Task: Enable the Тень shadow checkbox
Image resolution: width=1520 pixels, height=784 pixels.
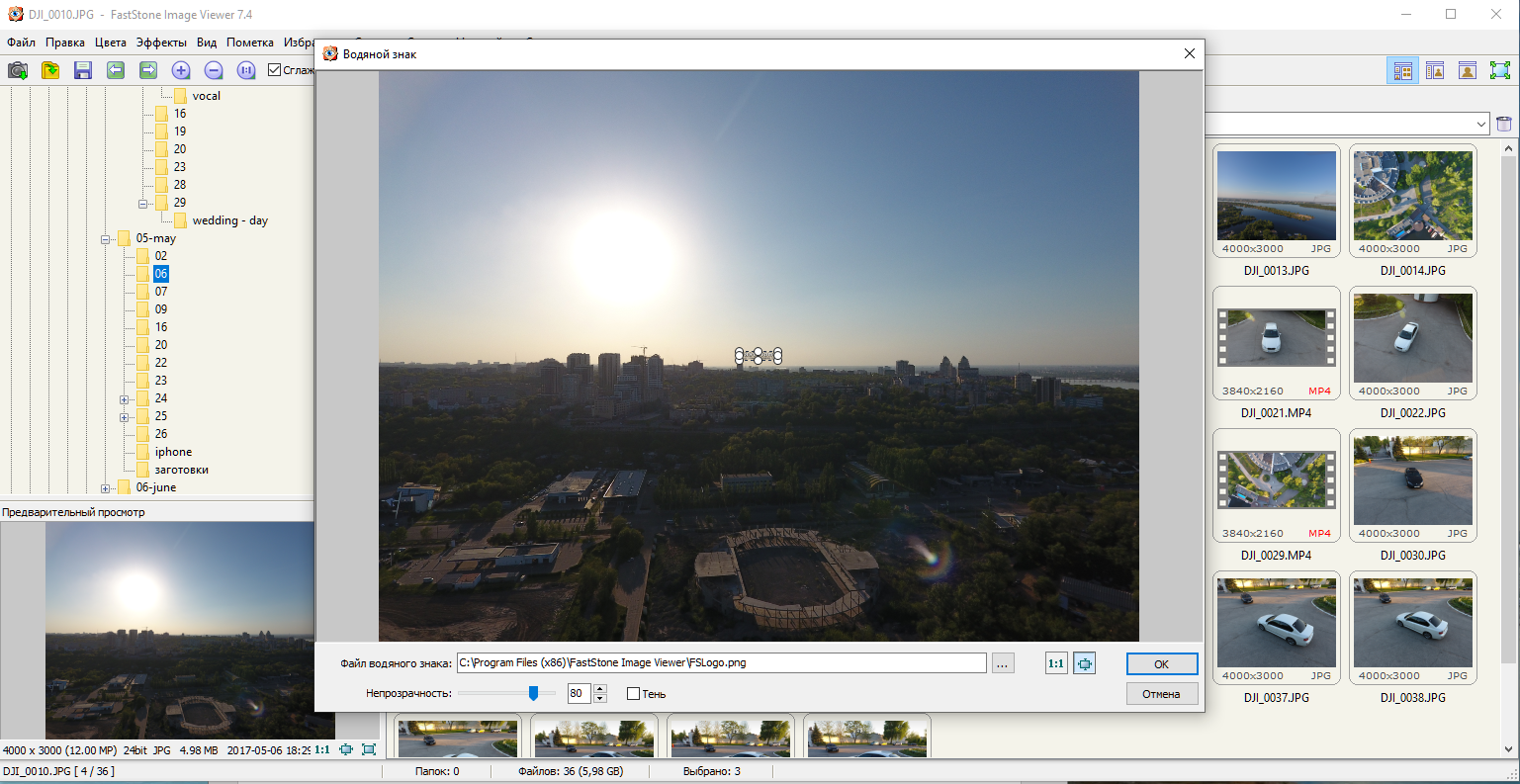Action: pos(633,694)
